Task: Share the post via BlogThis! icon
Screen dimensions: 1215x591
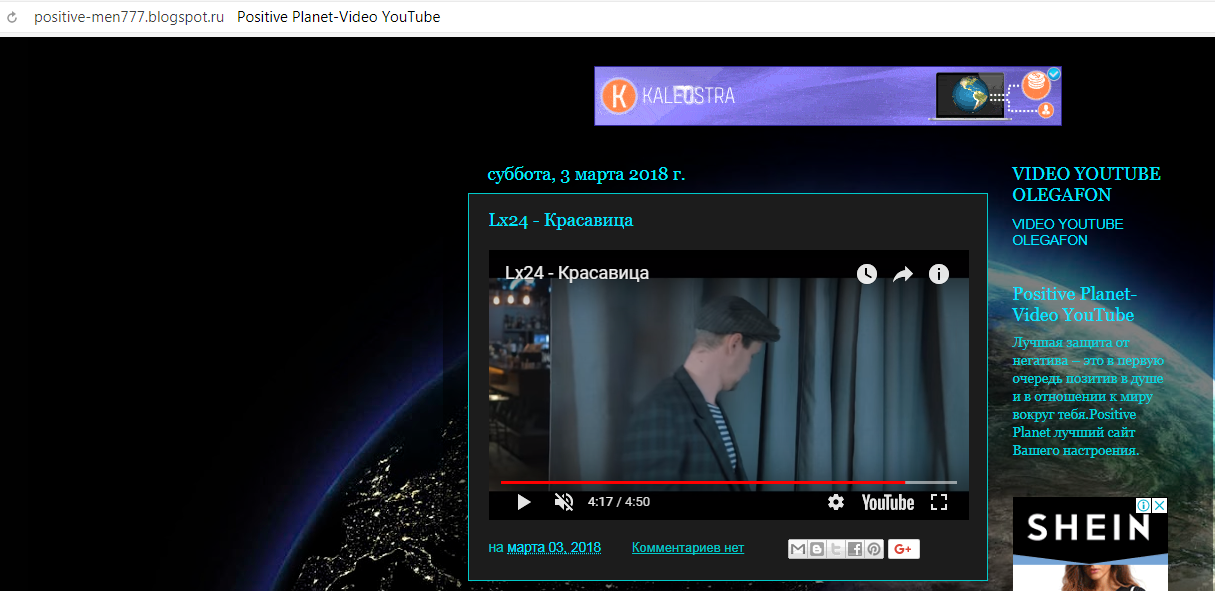Action: pos(817,548)
